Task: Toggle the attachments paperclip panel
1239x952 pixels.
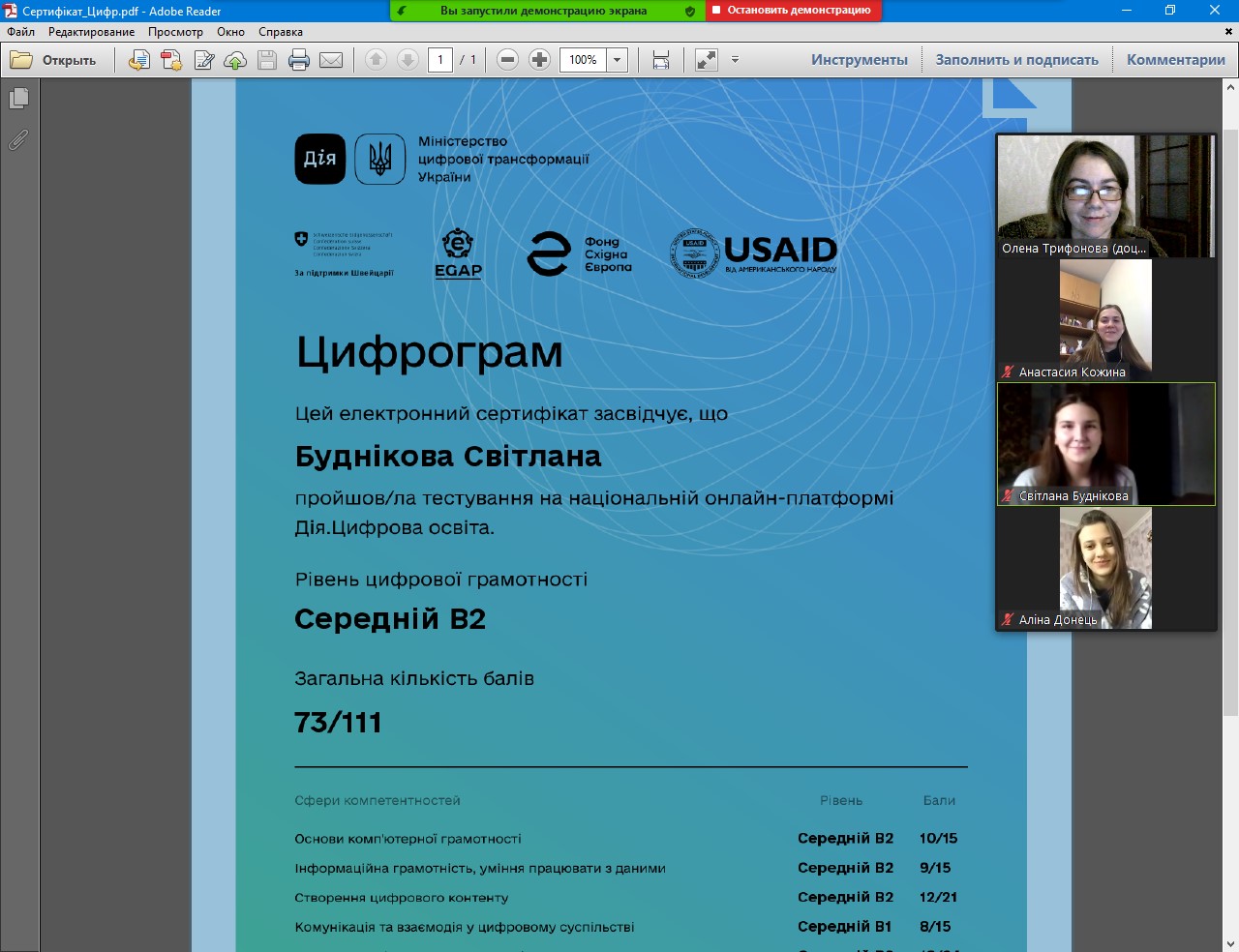Action: [x=18, y=140]
